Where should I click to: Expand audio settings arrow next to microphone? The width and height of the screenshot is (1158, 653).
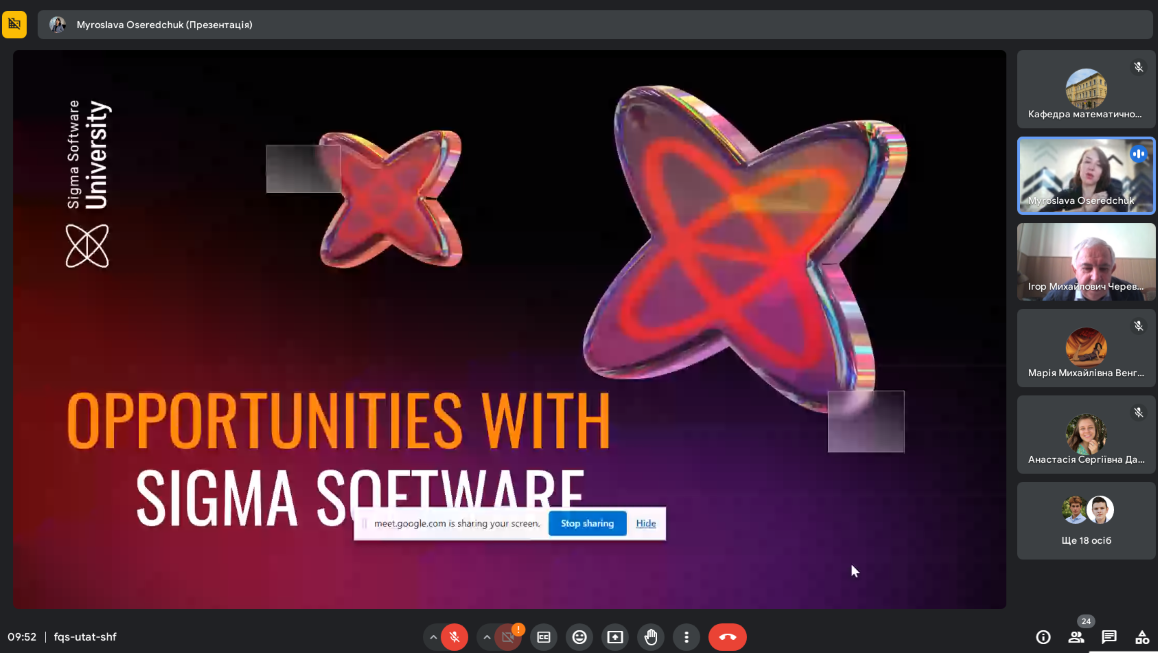point(433,637)
